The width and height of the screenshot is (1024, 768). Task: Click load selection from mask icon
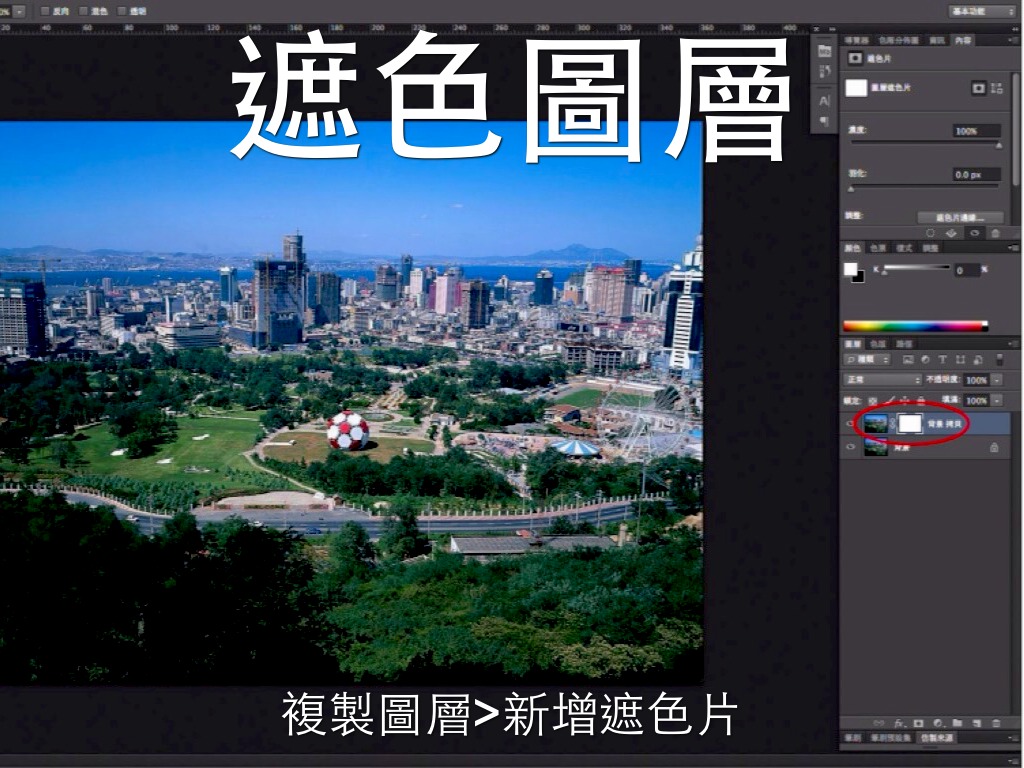pos(931,232)
